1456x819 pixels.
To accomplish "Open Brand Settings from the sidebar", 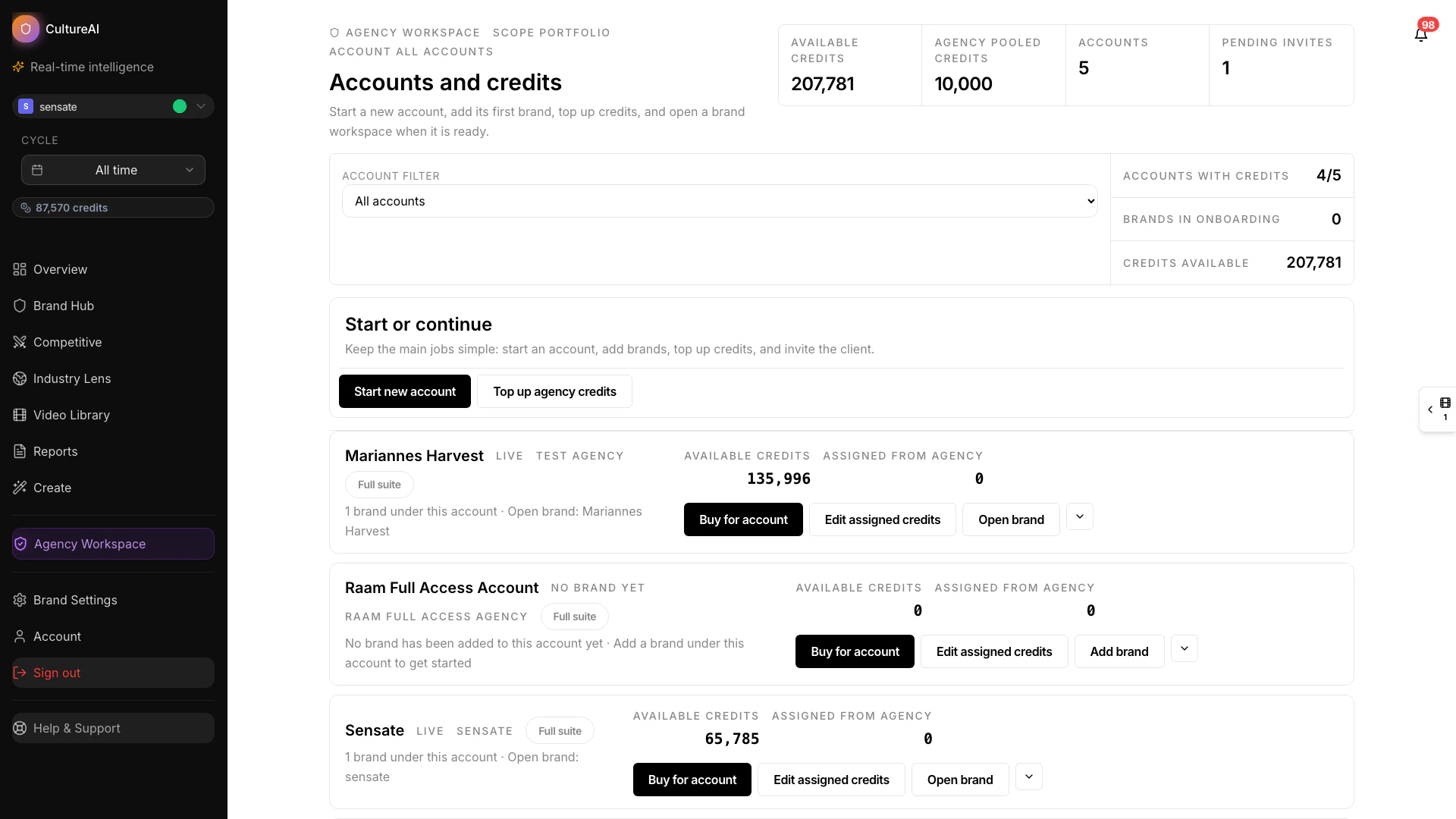I will 75,599.
